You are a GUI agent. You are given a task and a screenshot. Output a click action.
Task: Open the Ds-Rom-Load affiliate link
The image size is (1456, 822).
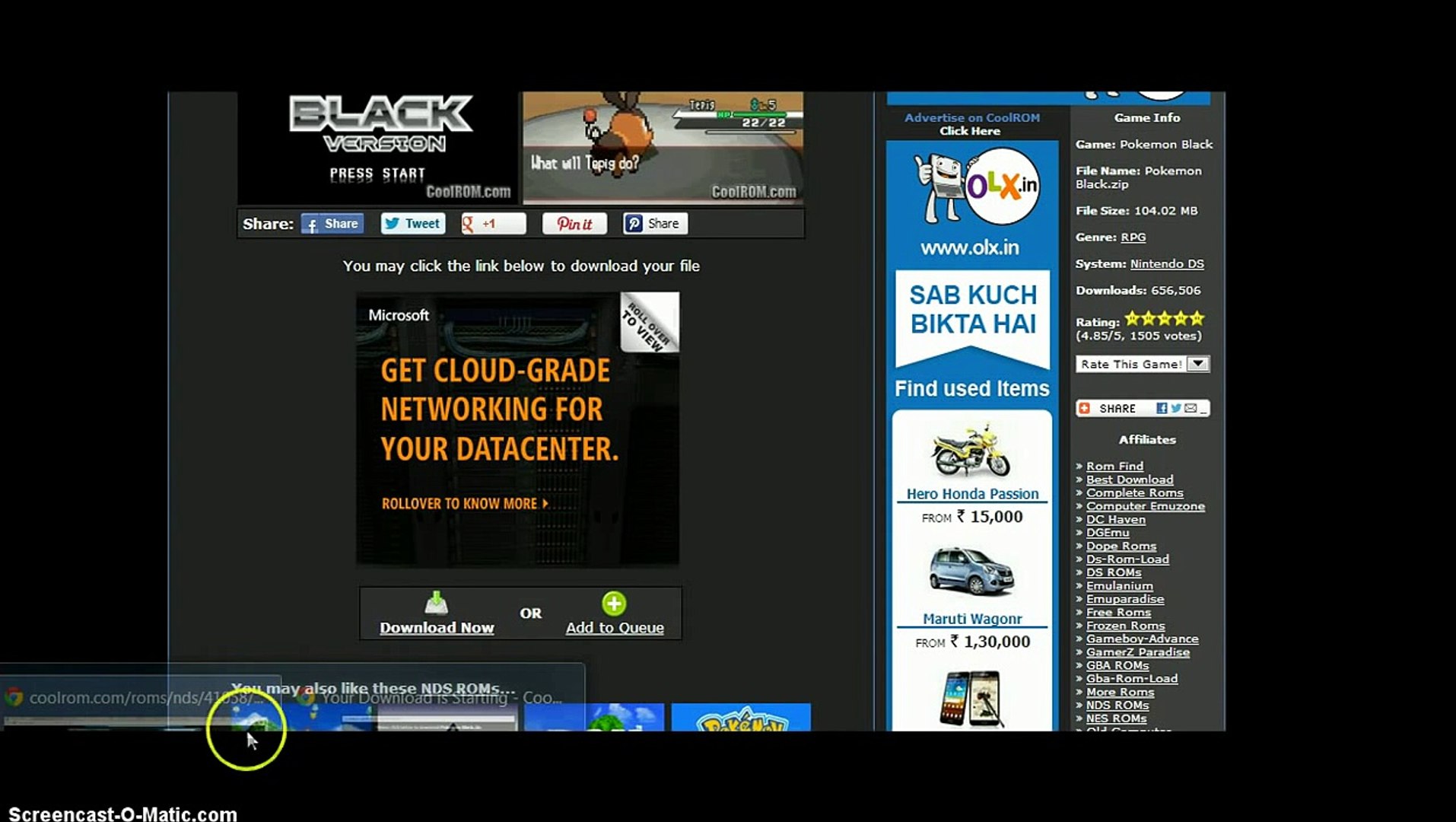click(x=1127, y=559)
